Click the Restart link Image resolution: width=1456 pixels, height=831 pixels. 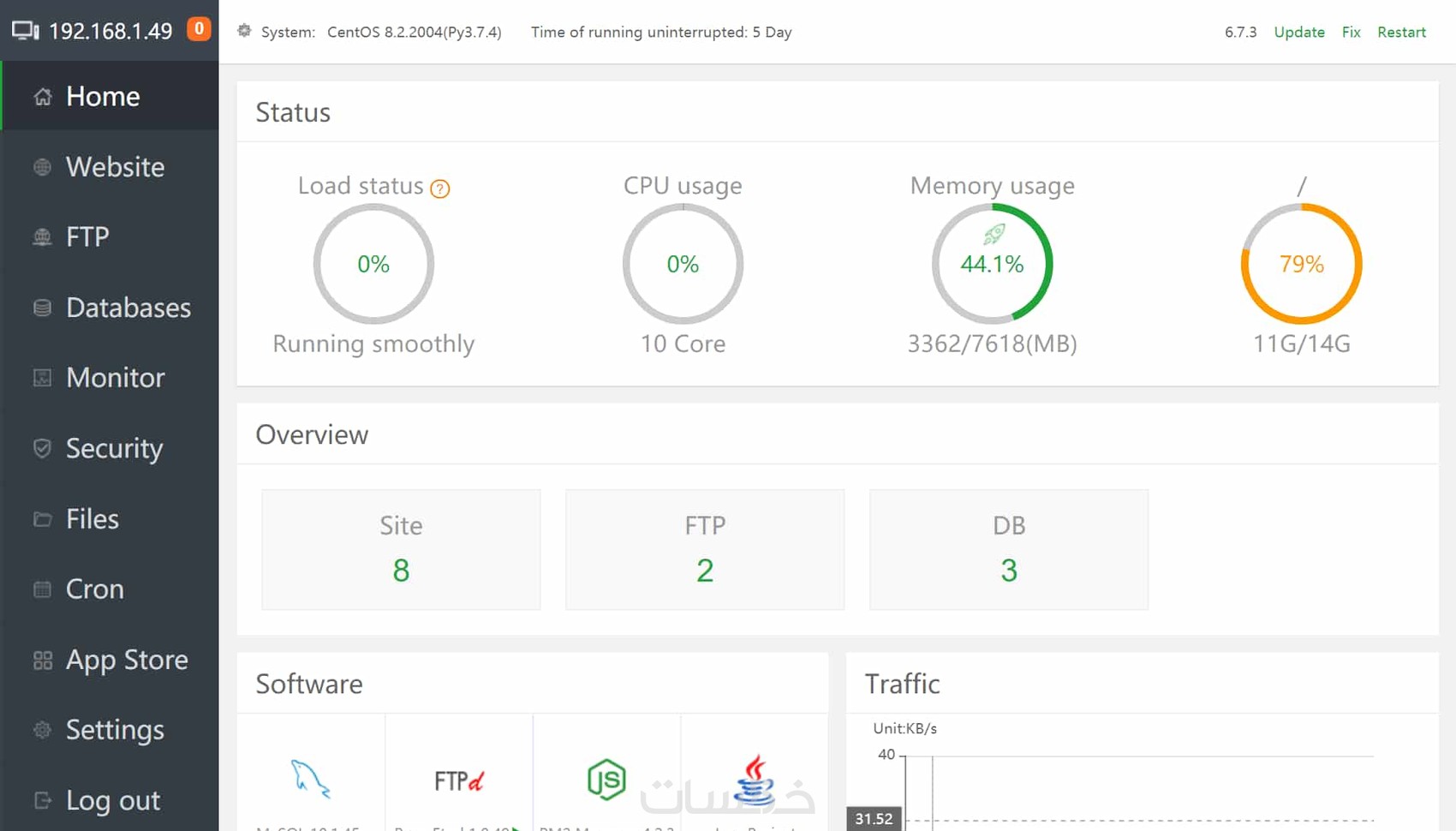(x=1401, y=32)
